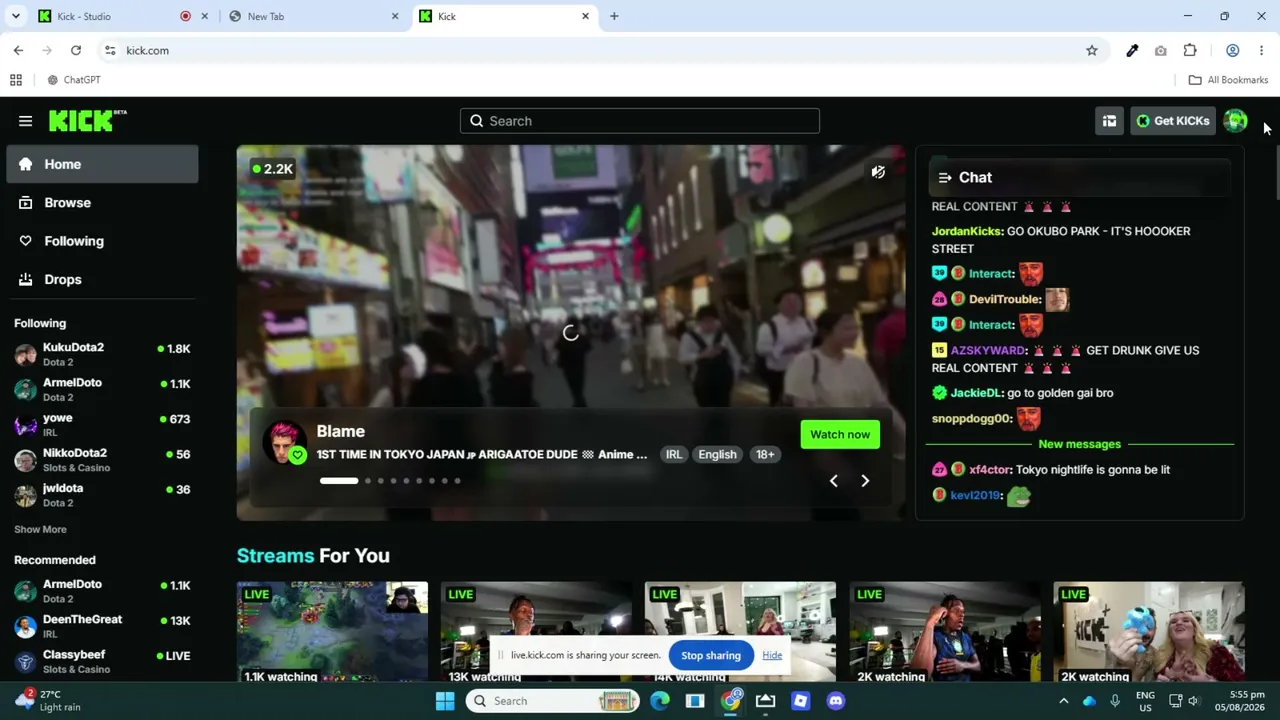
Task: Click the Watch now button
Action: [840, 434]
